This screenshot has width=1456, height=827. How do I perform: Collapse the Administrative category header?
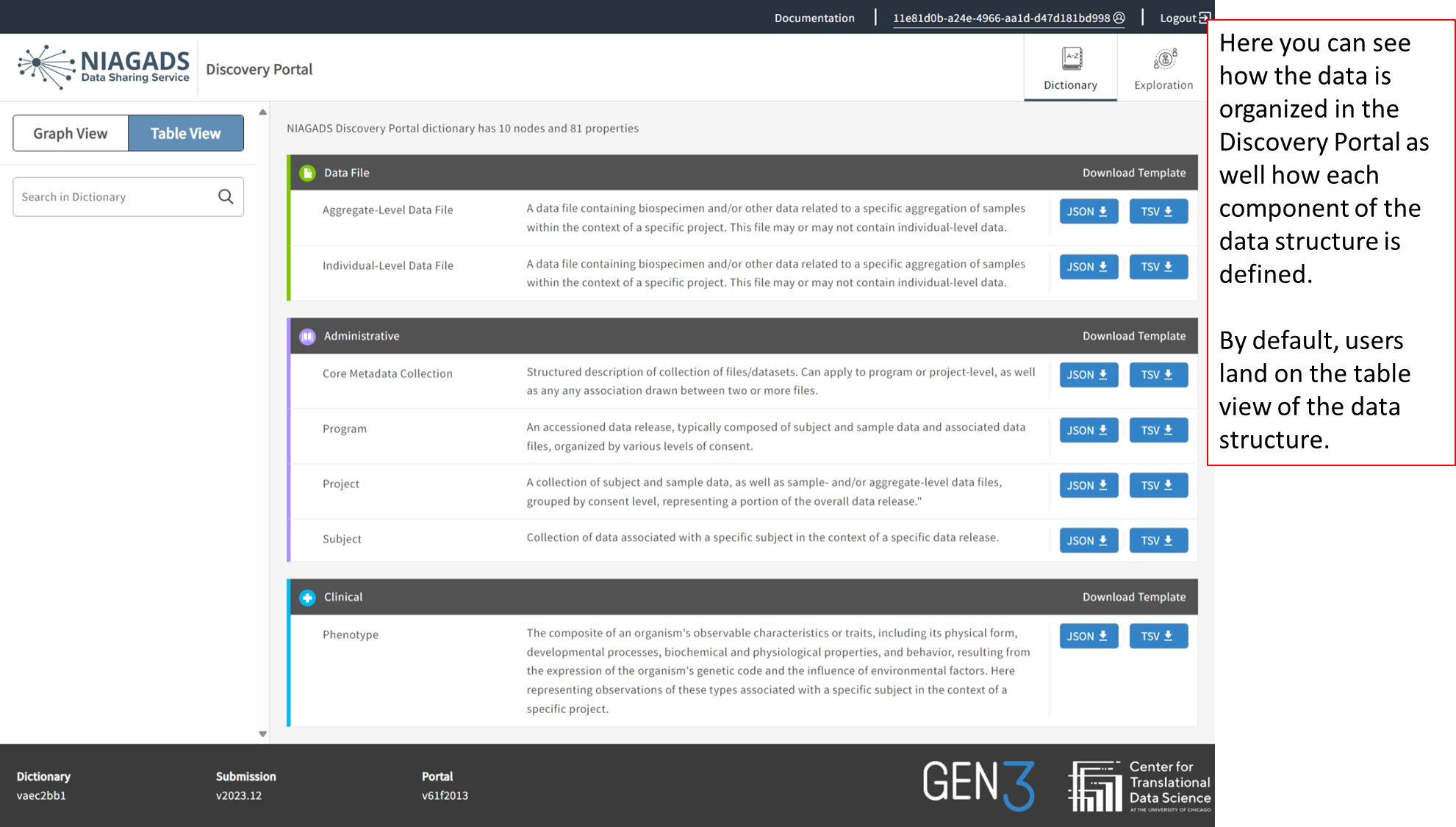tap(661, 336)
